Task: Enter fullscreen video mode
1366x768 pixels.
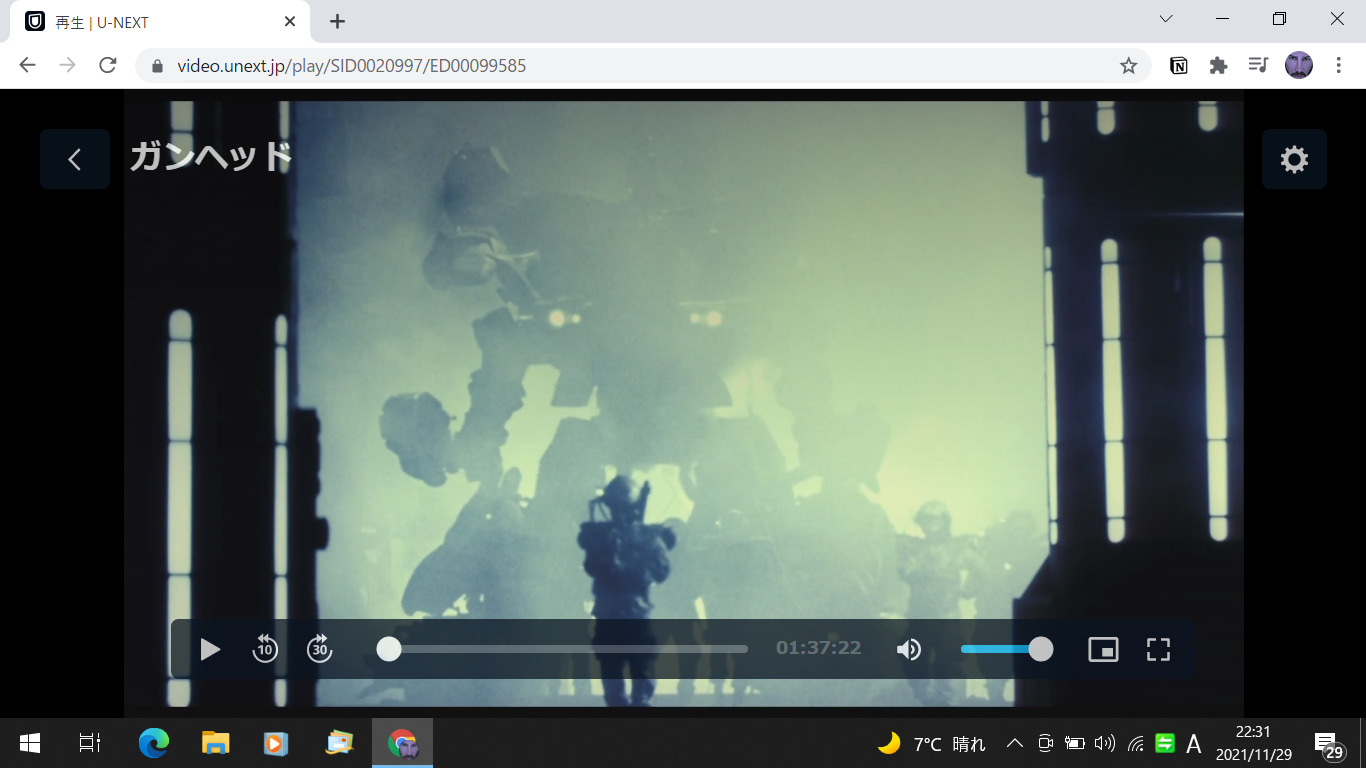Action: coord(1158,649)
